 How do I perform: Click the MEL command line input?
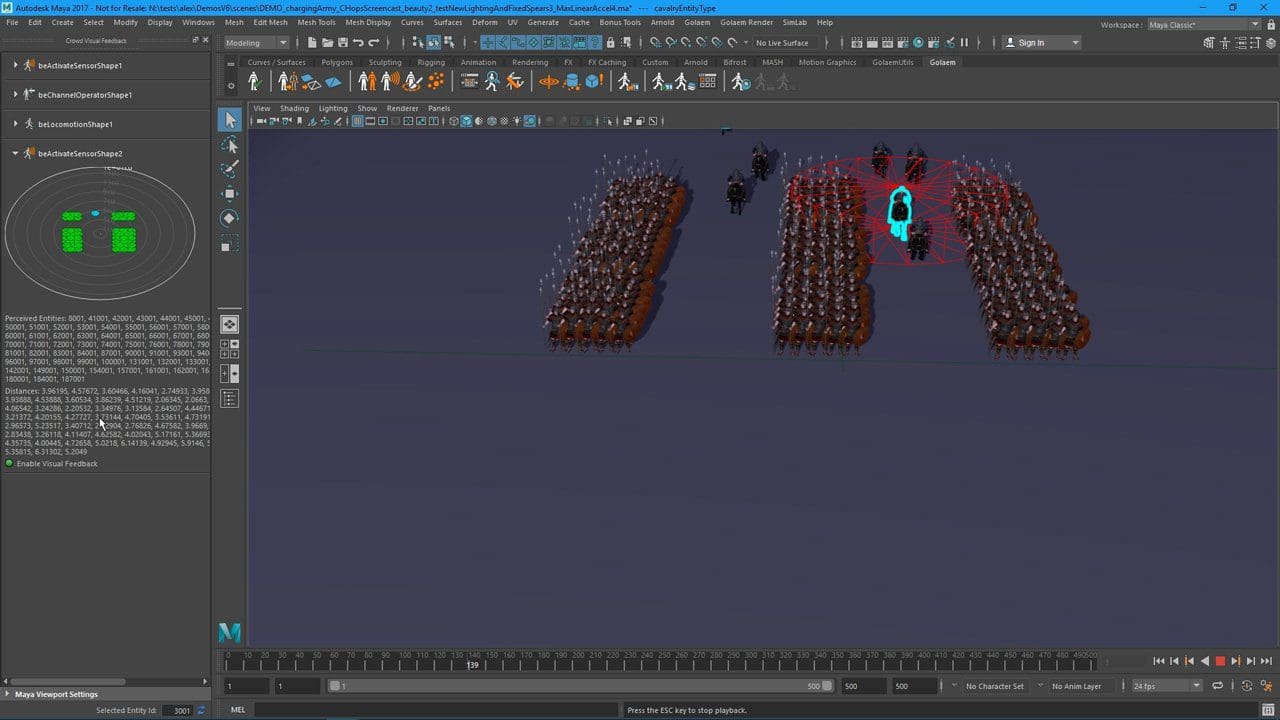[436, 710]
